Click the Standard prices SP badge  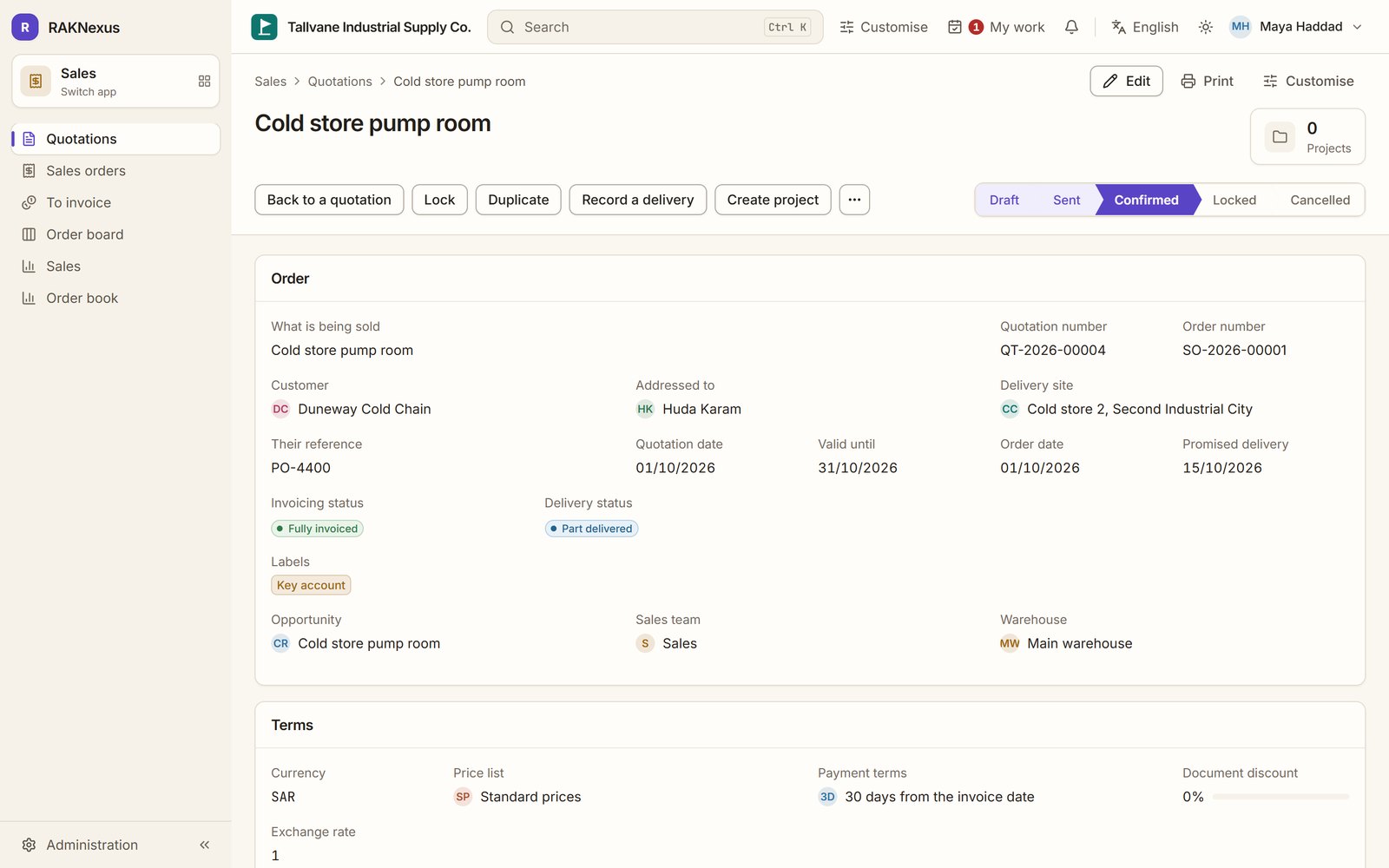tap(463, 797)
